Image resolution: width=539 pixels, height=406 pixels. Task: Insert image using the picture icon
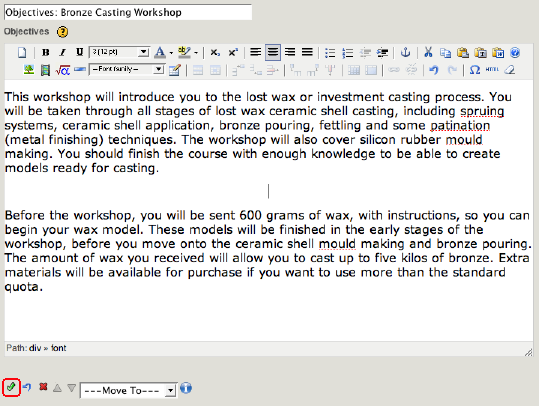click(x=29, y=70)
